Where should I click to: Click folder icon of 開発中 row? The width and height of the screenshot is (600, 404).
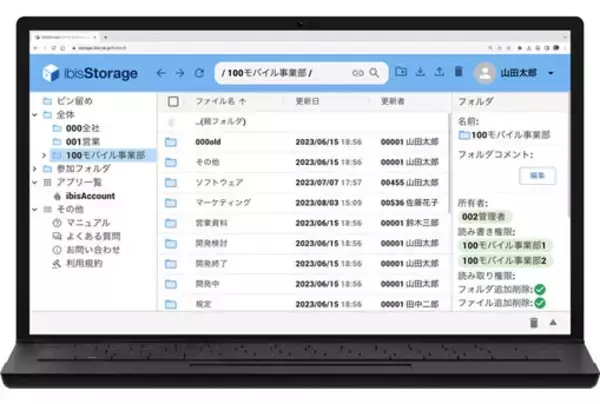coord(171,284)
